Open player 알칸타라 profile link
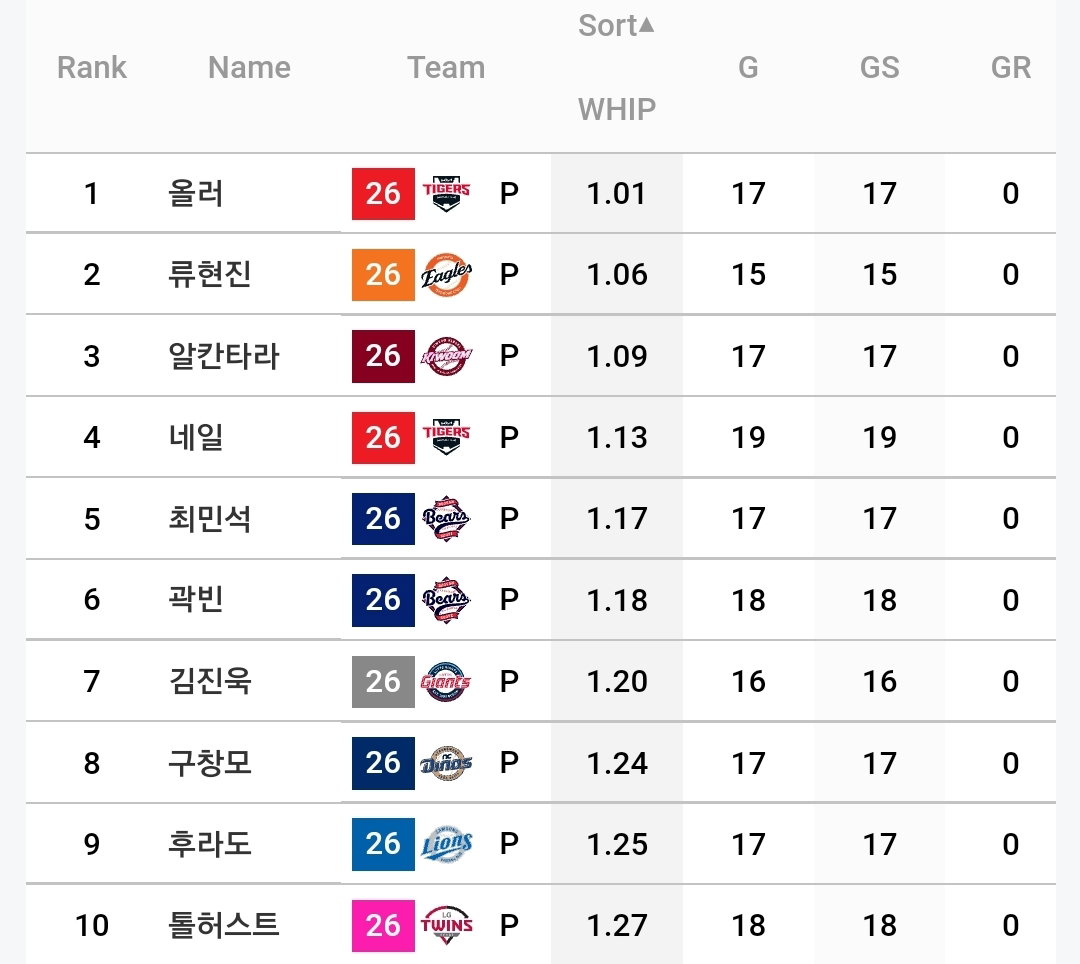Image resolution: width=1080 pixels, height=964 pixels. coord(223,356)
